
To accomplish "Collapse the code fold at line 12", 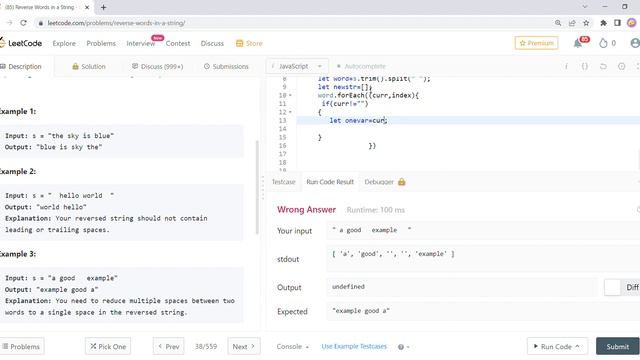I will click(290, 112).
